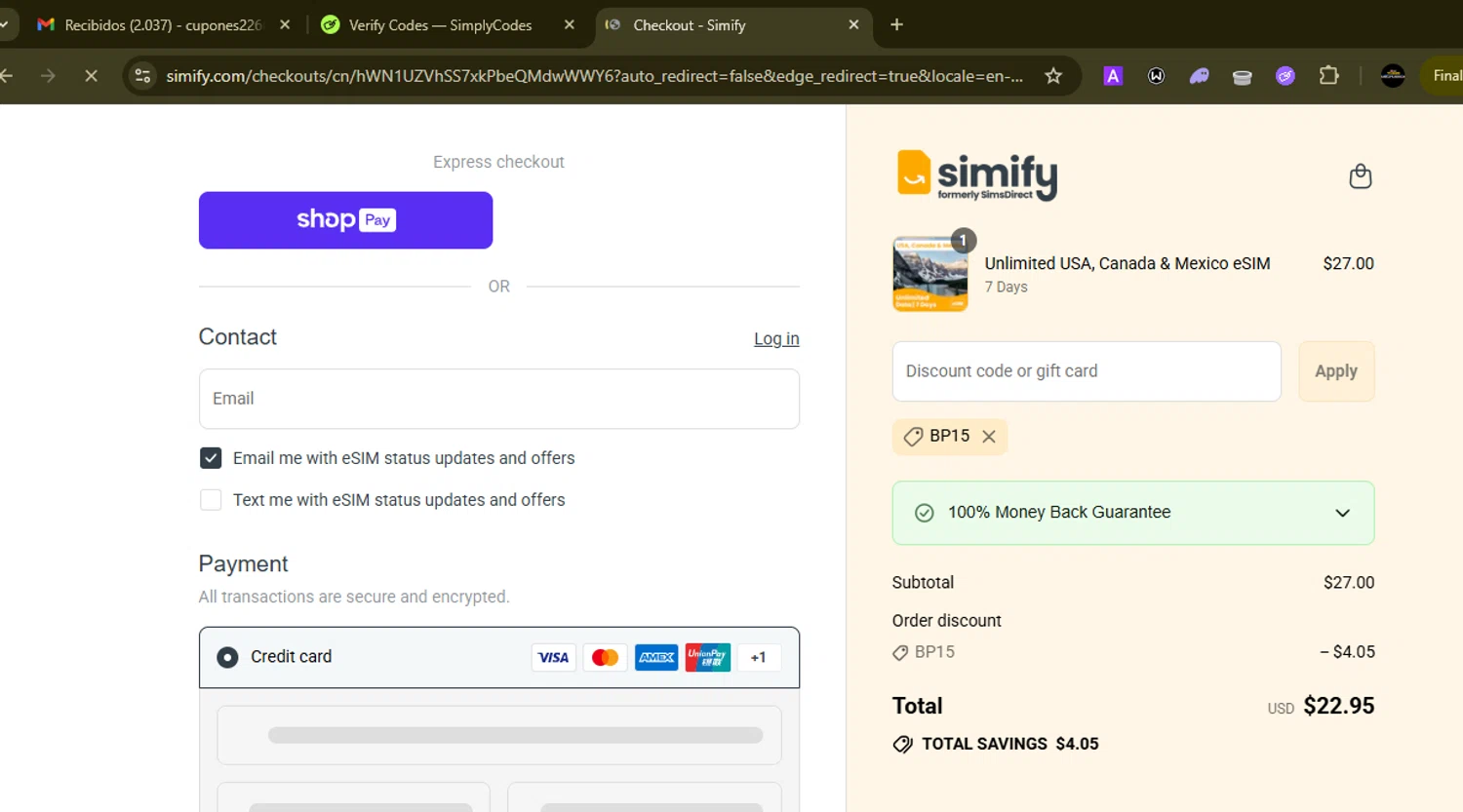Open the circular W extension icon
1463x812 pixels.
point(1157,76)
